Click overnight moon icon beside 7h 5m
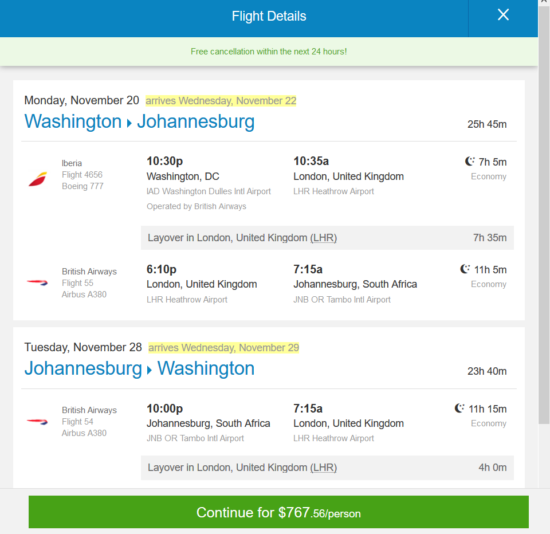 coord(470,161)
